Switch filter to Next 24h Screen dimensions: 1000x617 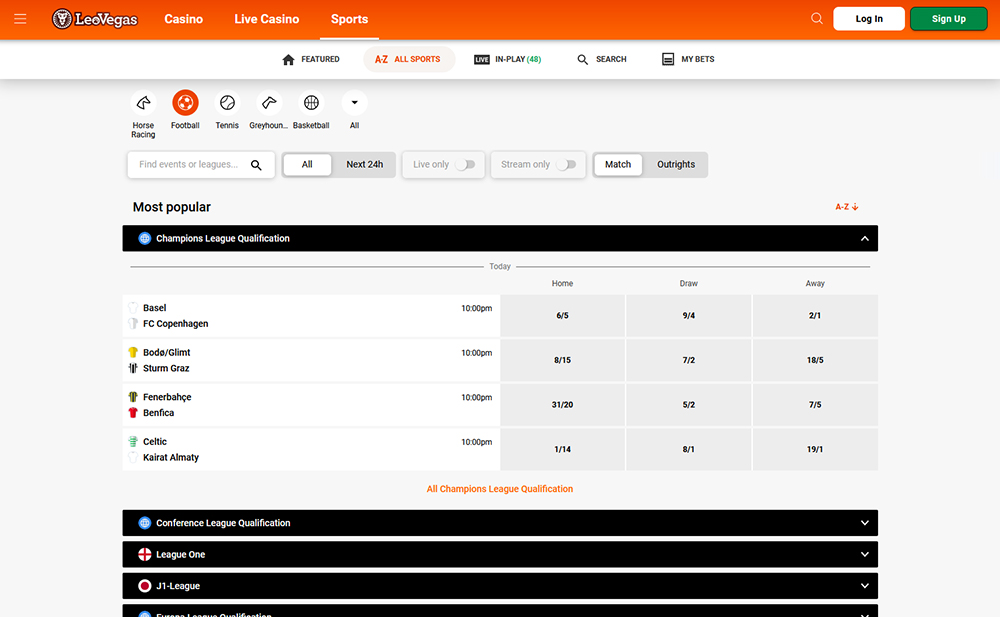pos(364,165)
